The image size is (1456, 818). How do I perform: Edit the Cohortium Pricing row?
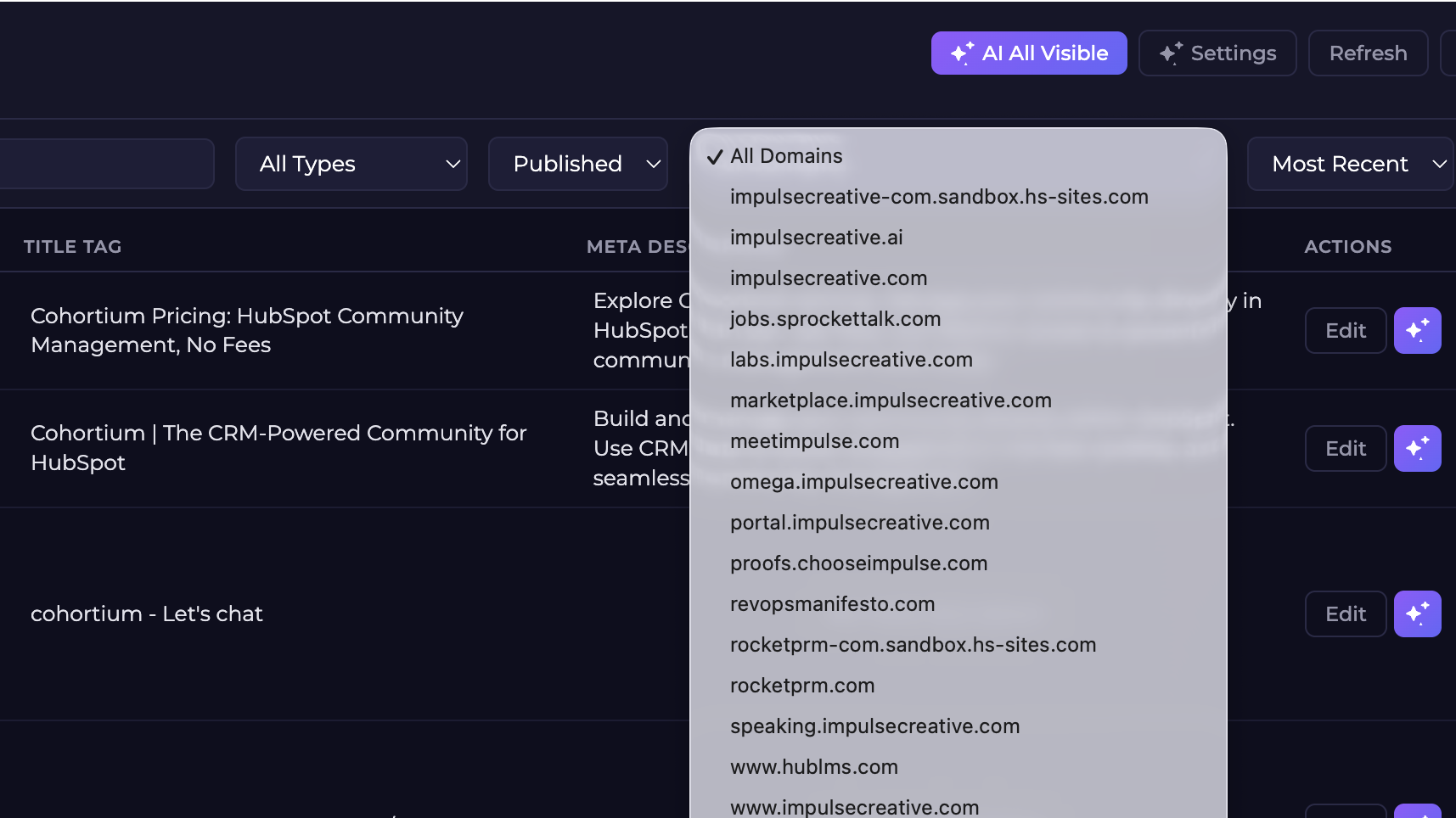pyautogui.click(x=1346, y=331)
